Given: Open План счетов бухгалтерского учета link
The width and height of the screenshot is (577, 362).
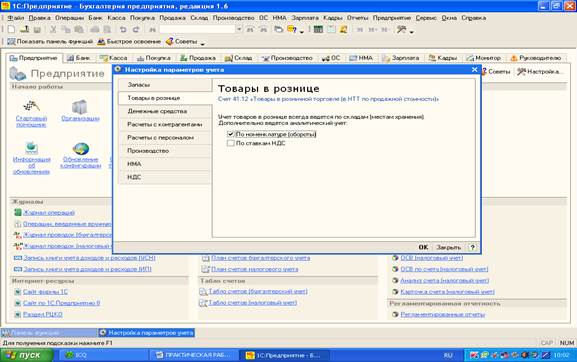Looking at the screenshot, I should click(261, 258).
